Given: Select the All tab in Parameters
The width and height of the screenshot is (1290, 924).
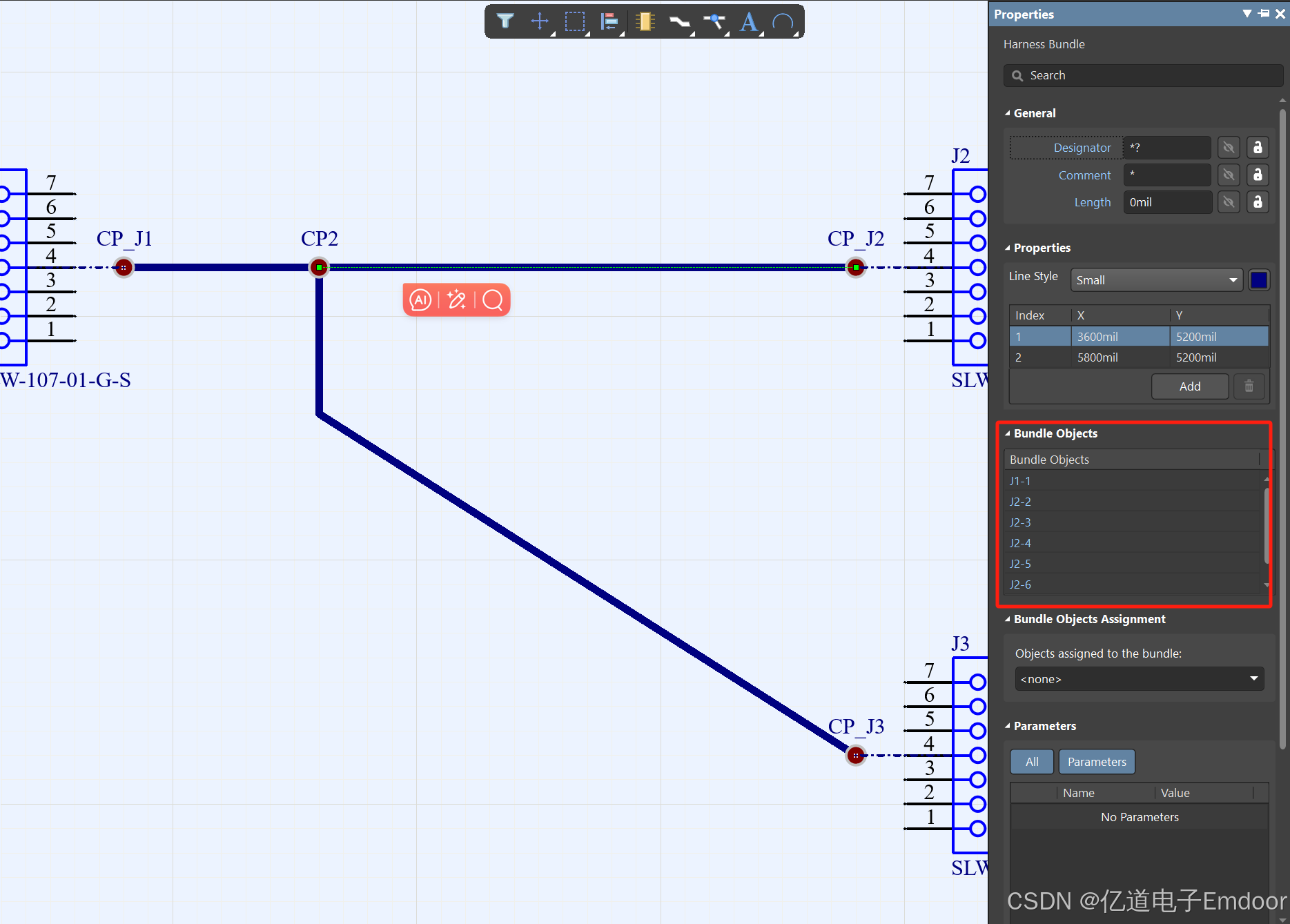Looking at the screenshot, I should click(x=1031, y=761).
